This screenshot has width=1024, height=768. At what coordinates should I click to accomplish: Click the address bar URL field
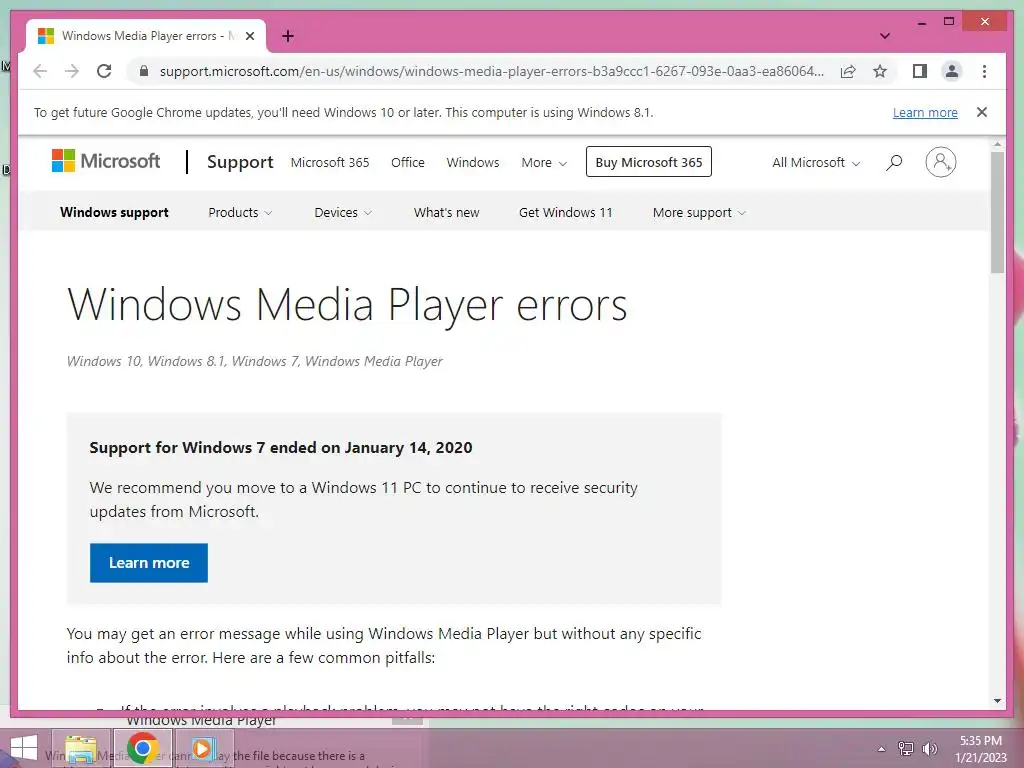(492, 71)
